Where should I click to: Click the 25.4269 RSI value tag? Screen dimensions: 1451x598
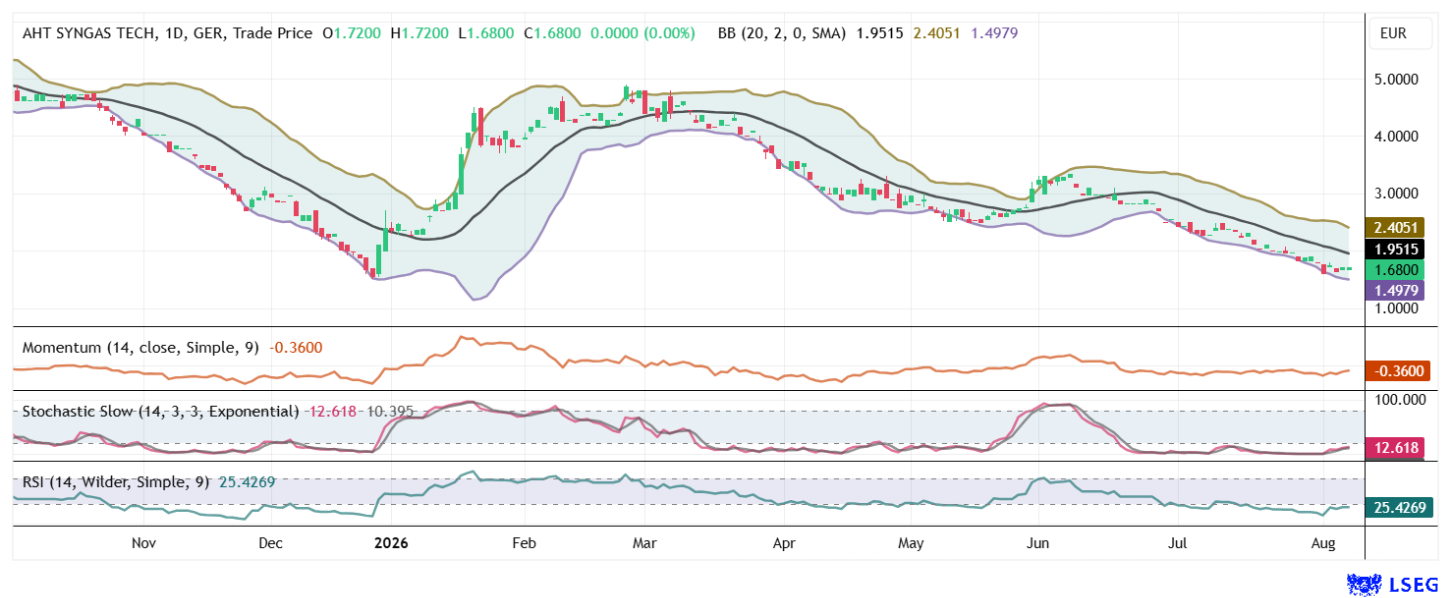(x=1399, y=508)
